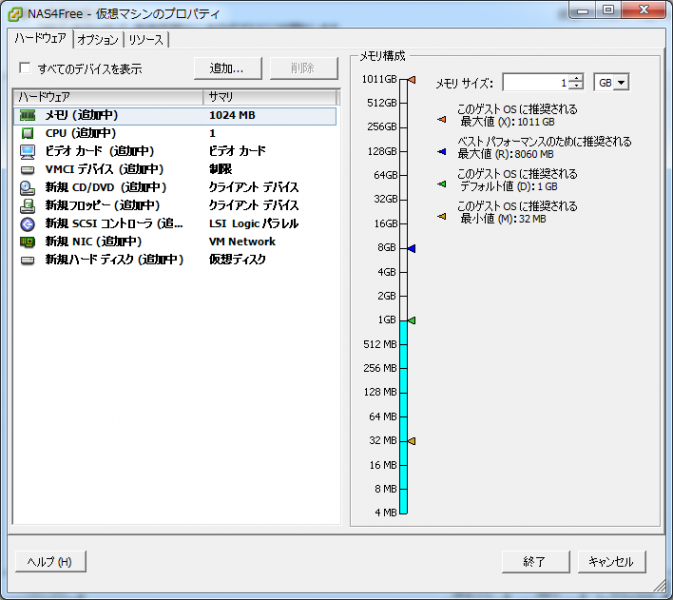This screenshot has width=673, height=600.
Task: Decrease memory size with down spinner arrow
Action: [x=576, y=87]
